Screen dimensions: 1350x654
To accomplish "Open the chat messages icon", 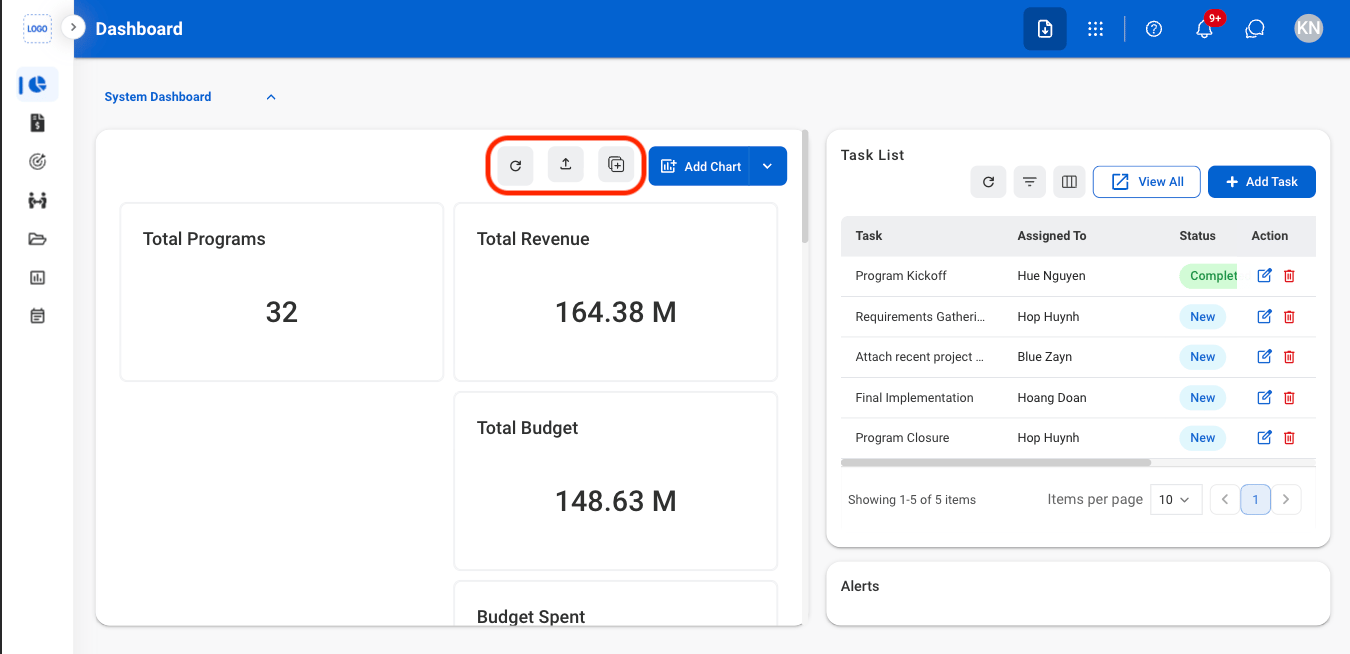I will click(1255, 29).
